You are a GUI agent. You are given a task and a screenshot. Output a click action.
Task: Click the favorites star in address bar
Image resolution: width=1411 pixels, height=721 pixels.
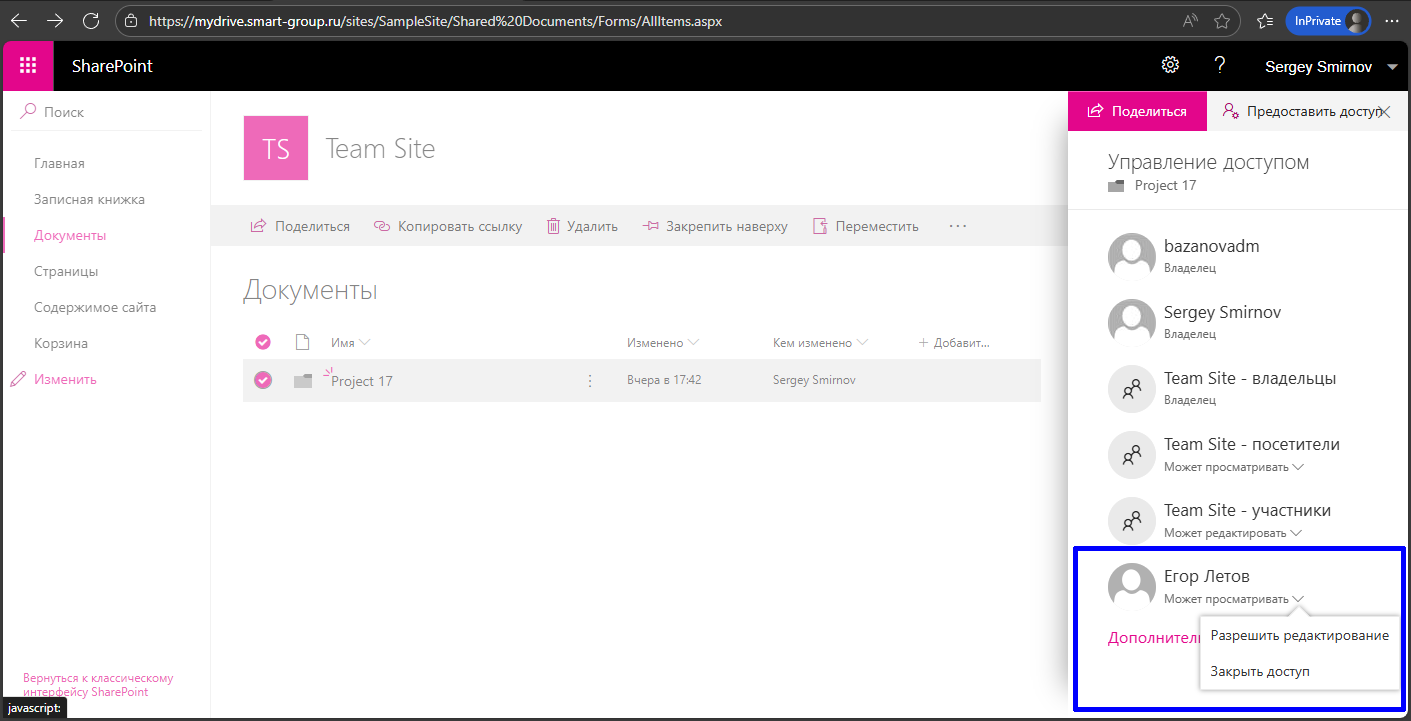coord(1221,20)
